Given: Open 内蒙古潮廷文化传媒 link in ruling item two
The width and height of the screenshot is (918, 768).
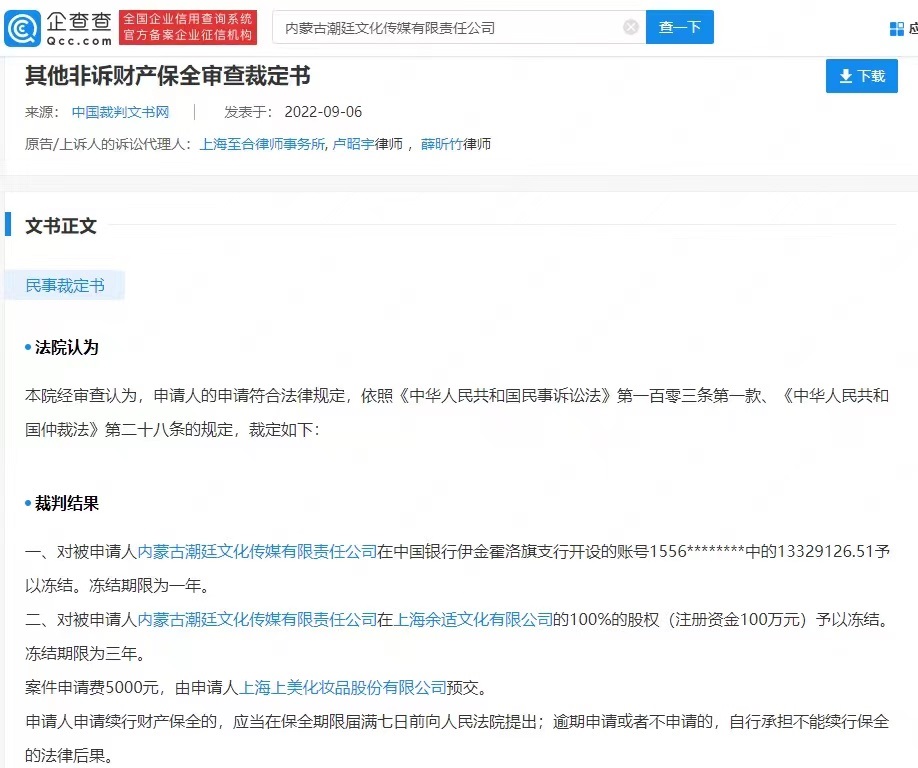Looking at the screenshot, I should [x=257, y=620].
